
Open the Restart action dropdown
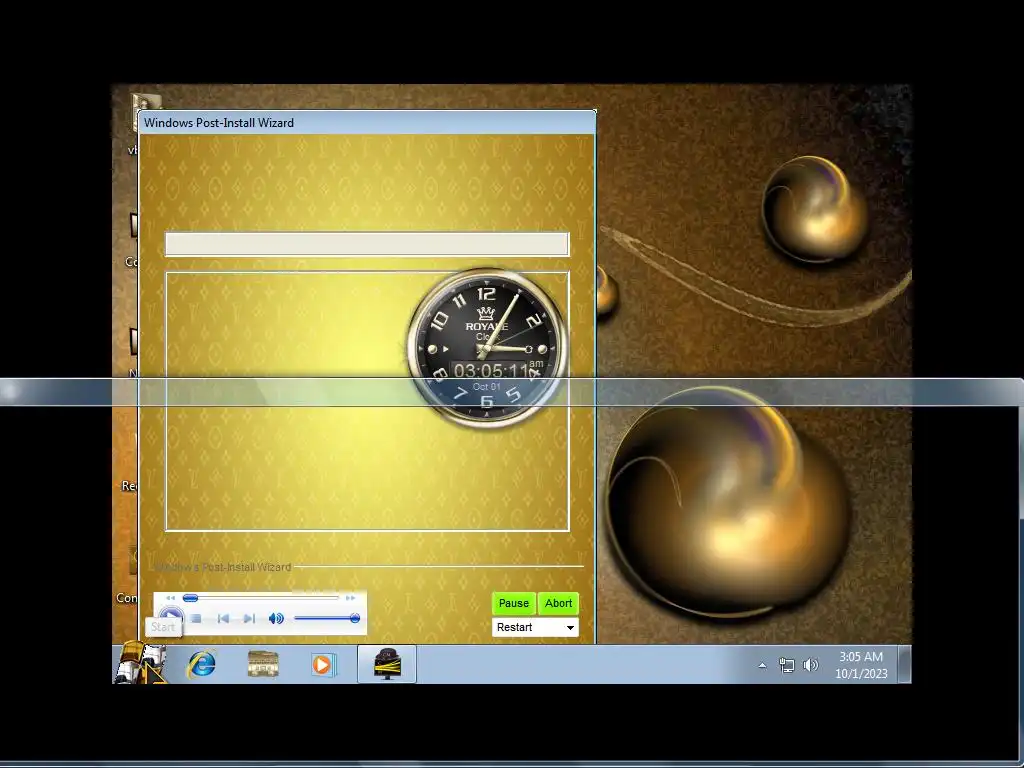[x=535, y=627]
